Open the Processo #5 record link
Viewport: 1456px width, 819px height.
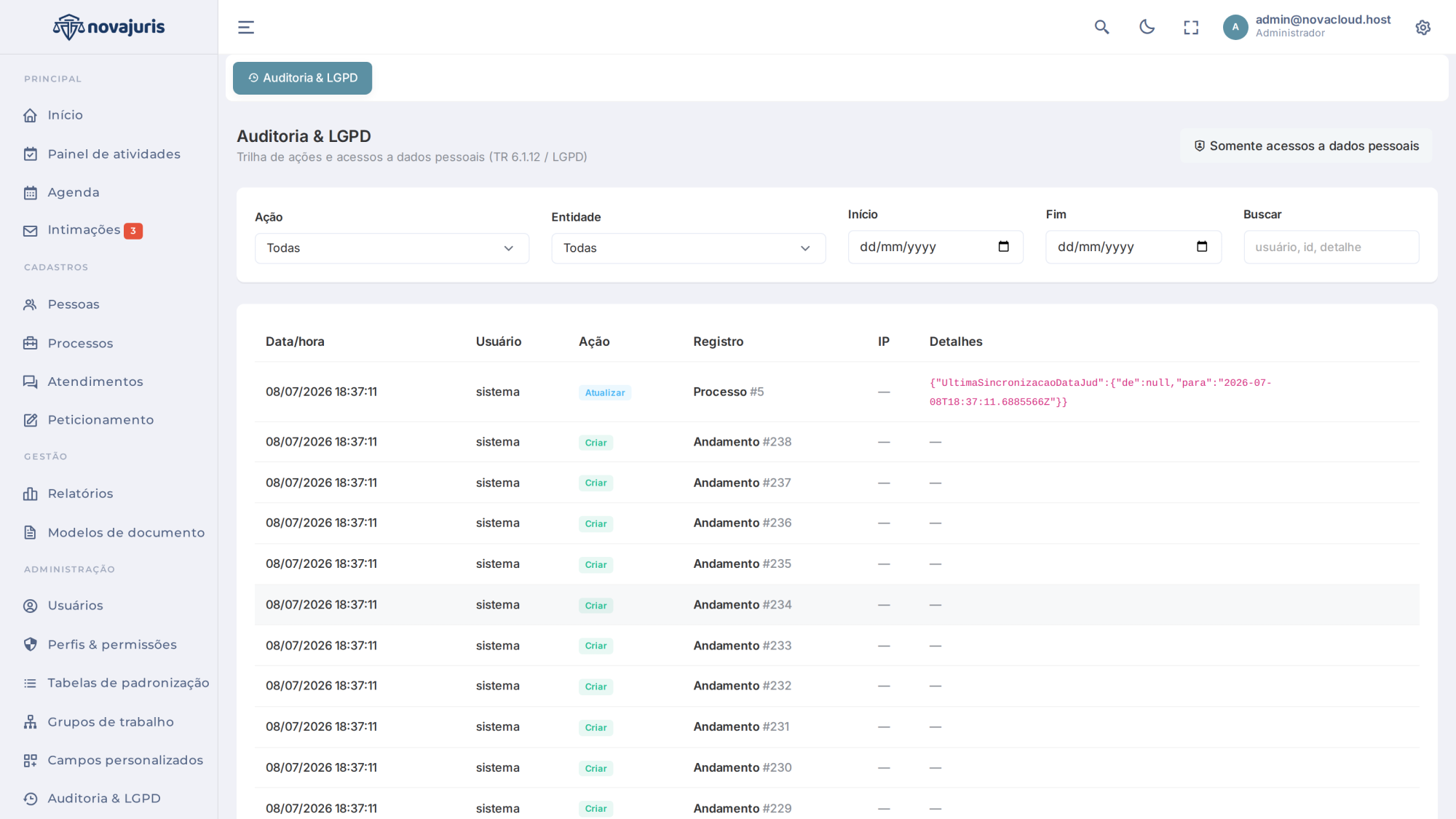(728, 392)
